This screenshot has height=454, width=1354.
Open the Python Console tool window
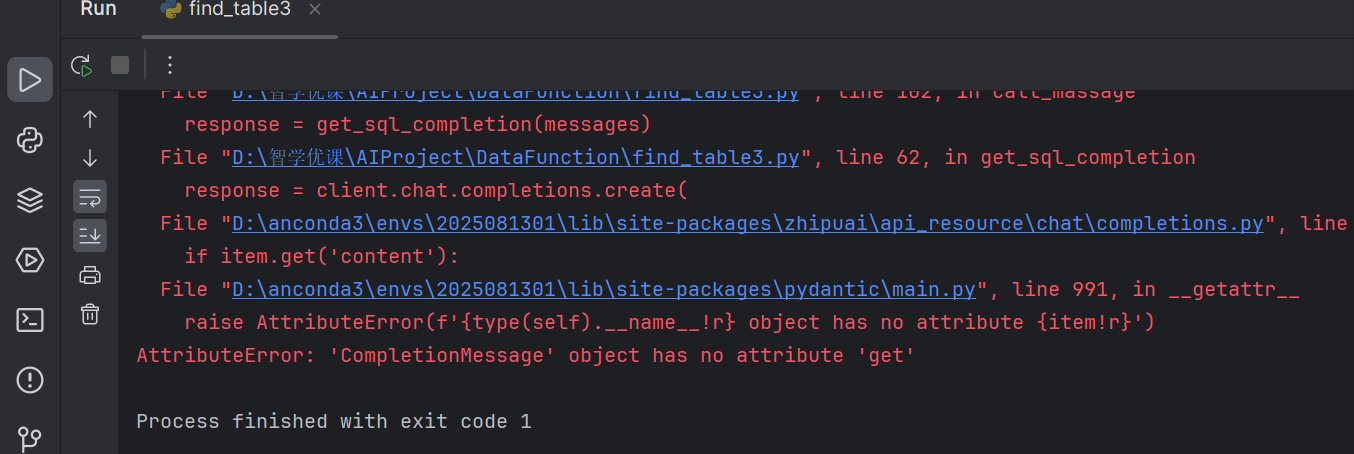[30, 140]
